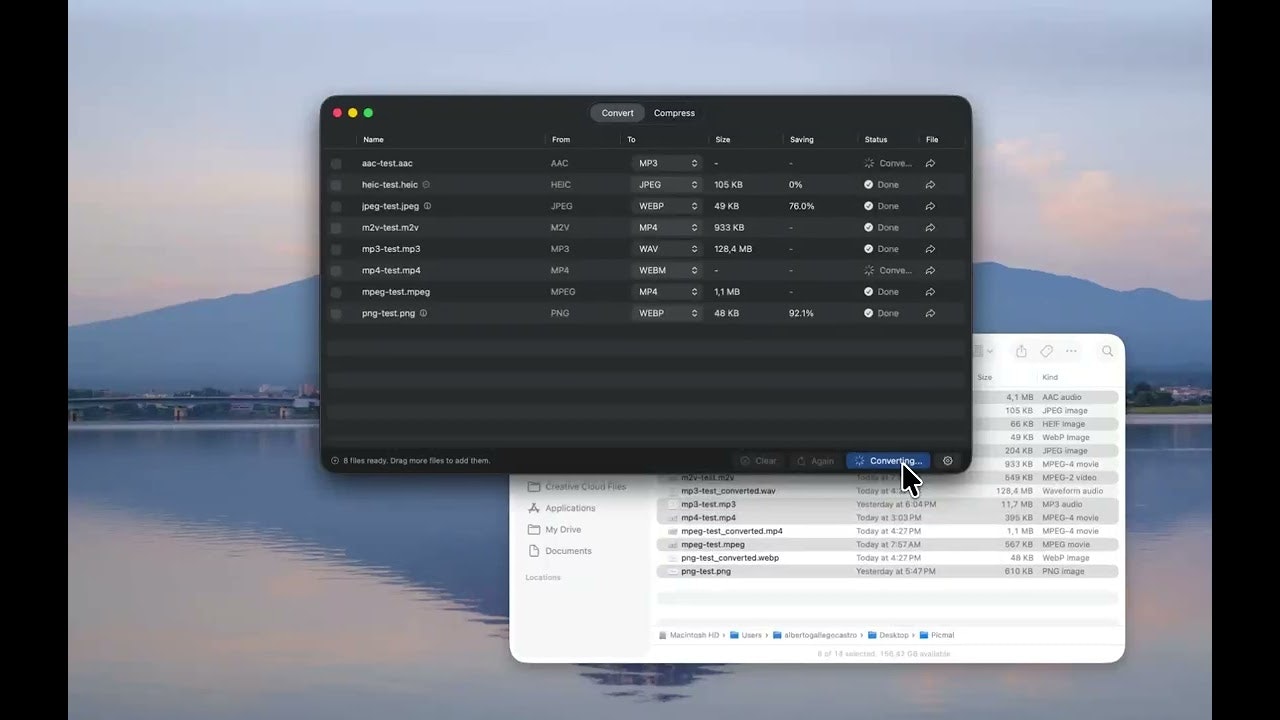Sort by Name column header
Screen dimensions: 1280x720
(373, 140)
